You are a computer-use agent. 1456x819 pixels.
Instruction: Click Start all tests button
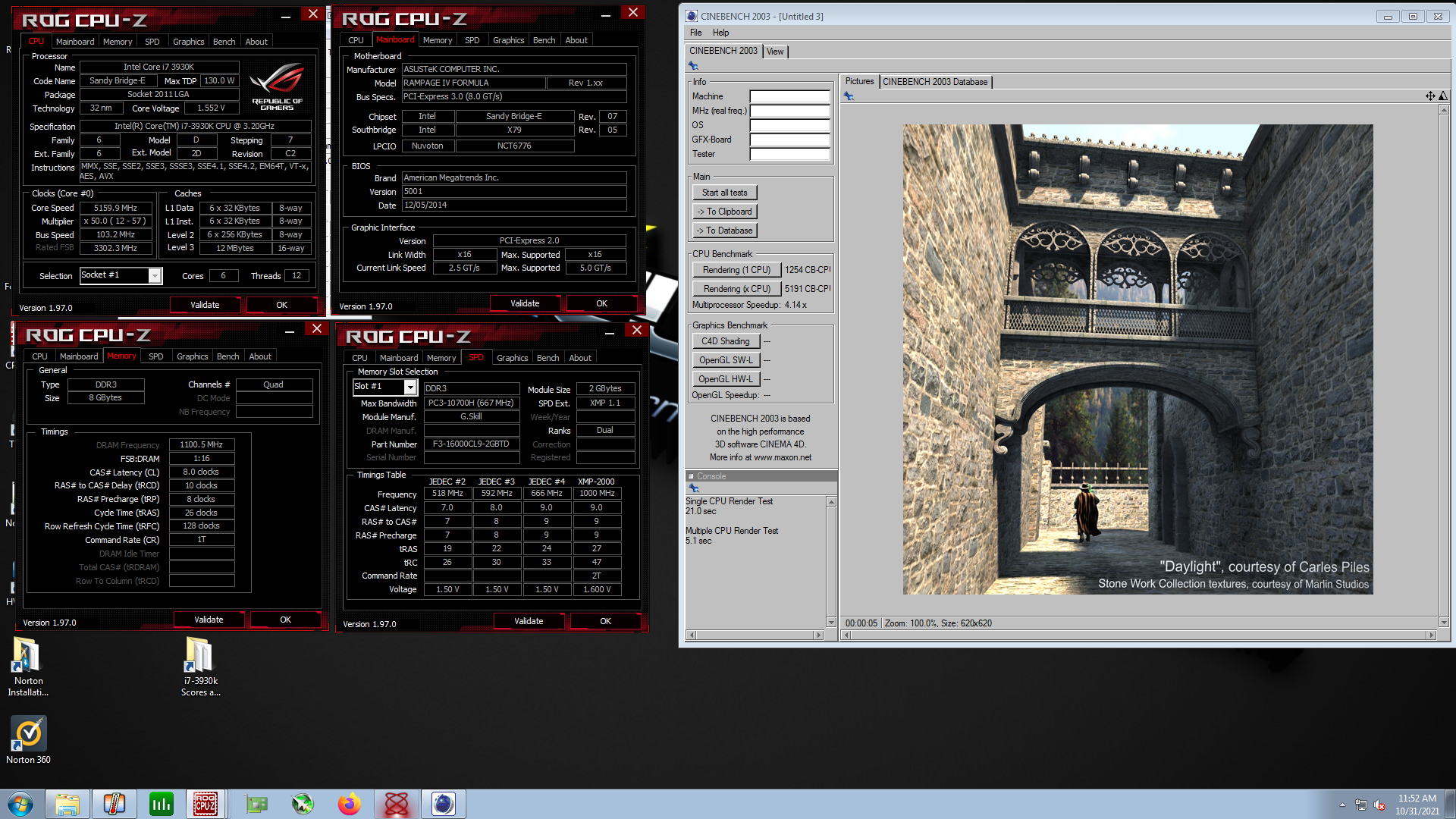click(724, 193)
